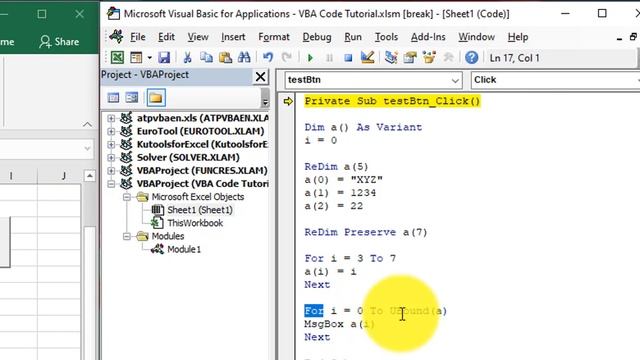Click the View Code icon in Project pane
The image size is (640, 360).
(x=113, y=98)
